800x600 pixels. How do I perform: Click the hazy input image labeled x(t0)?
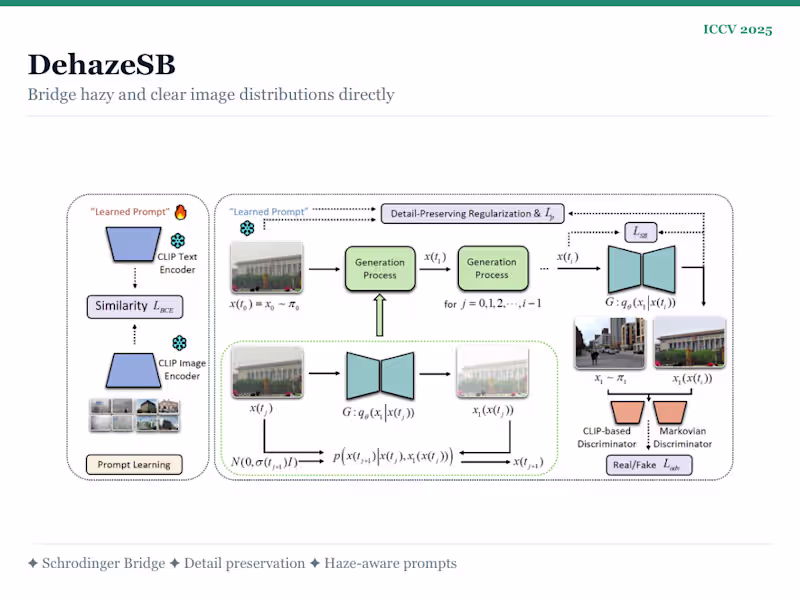(x=267, y=268)
